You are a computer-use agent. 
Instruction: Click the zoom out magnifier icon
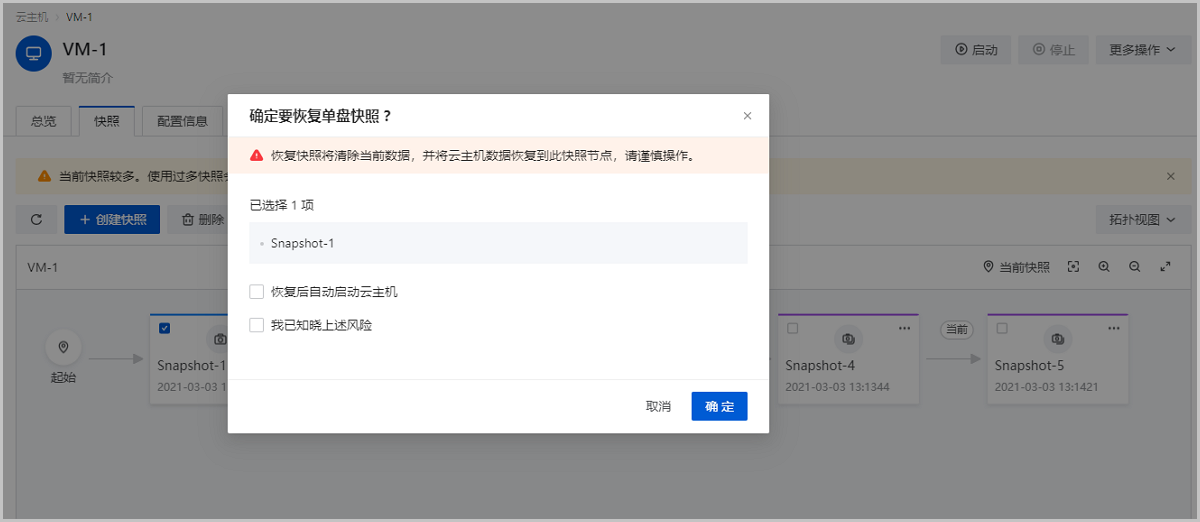coord(1135,267)
